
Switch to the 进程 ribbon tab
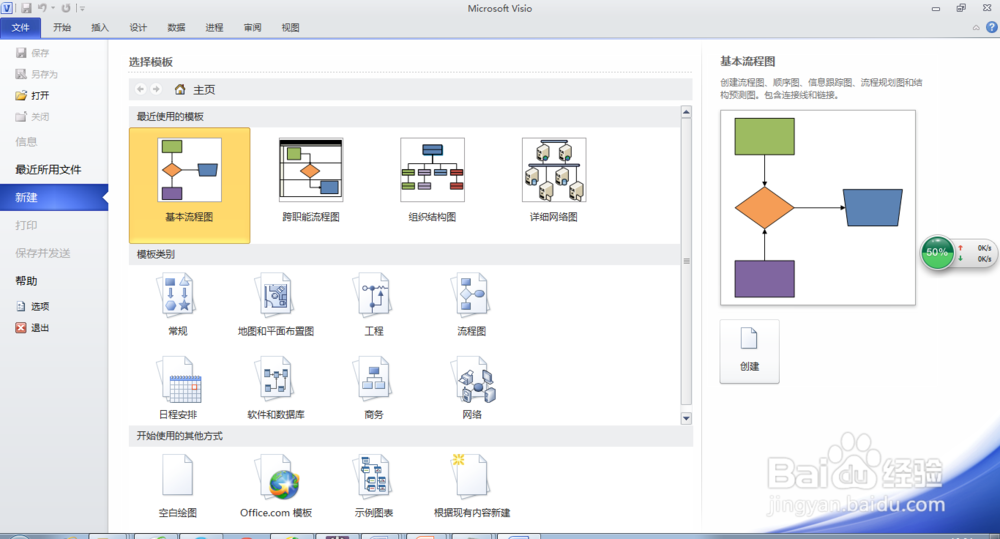[214, 27]
